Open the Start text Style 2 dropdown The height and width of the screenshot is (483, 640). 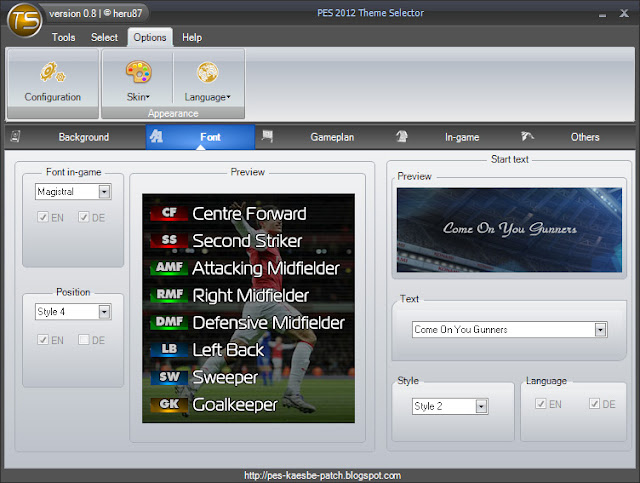tap(481, 406)
